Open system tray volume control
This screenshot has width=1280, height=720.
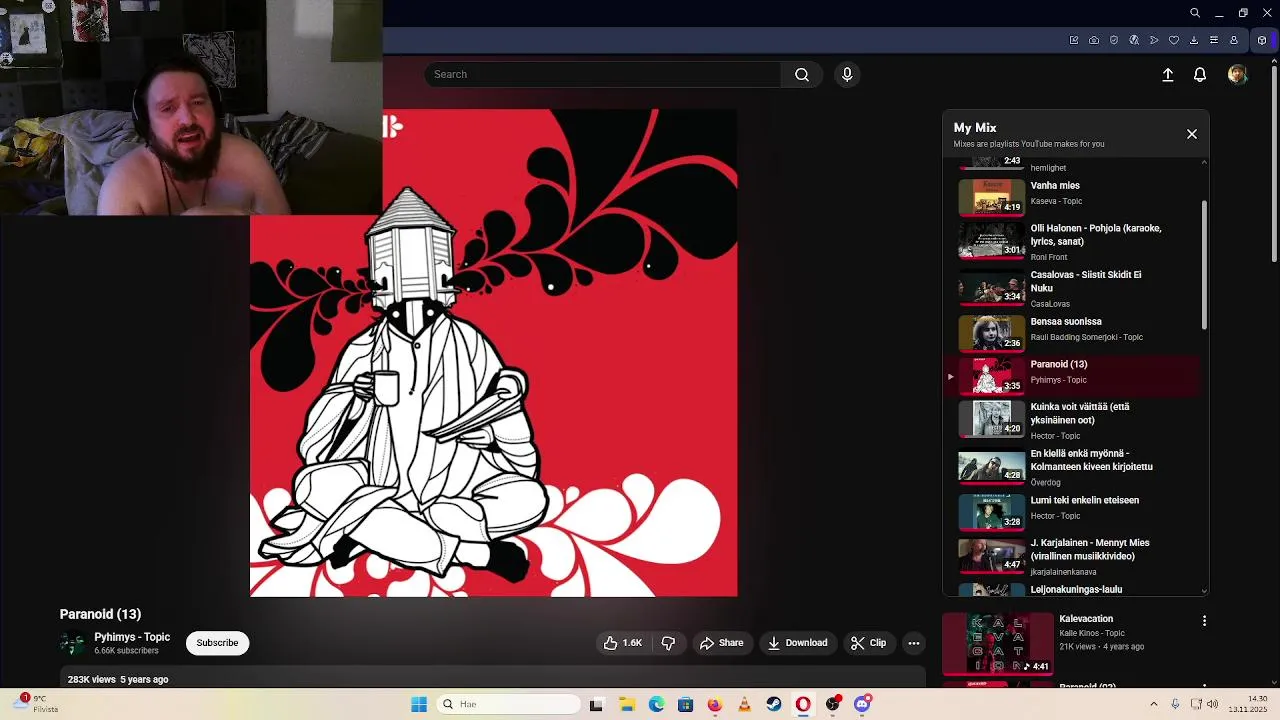tap(1212, 704)
